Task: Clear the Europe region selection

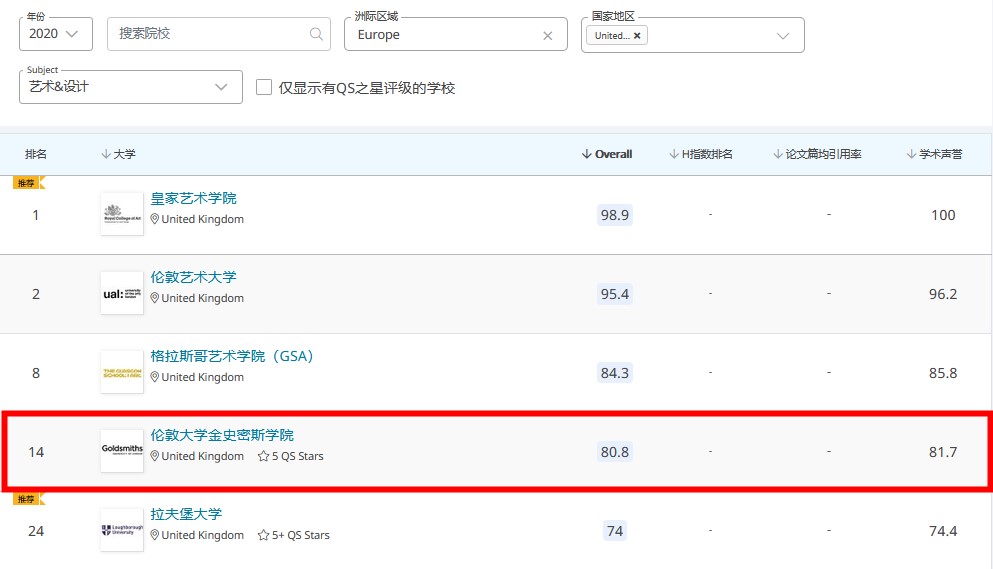Action: point(548,36)
